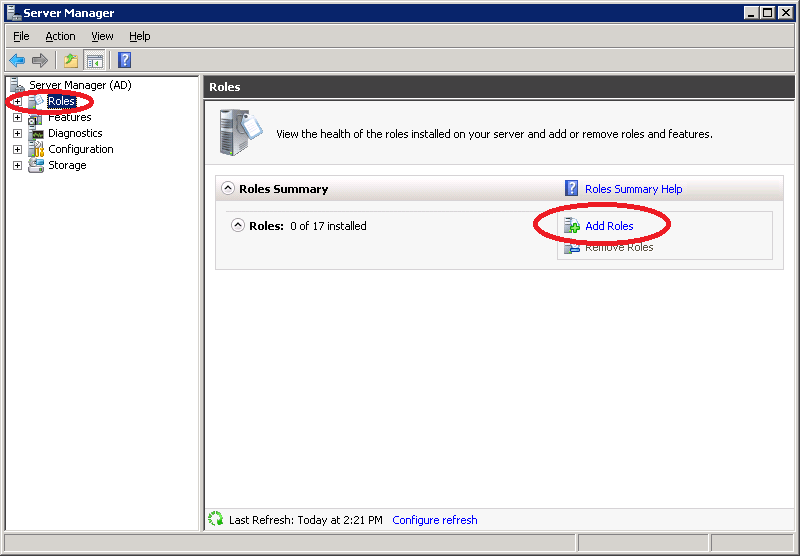Click the Storage node icon
800x556 pixels.
36,165
